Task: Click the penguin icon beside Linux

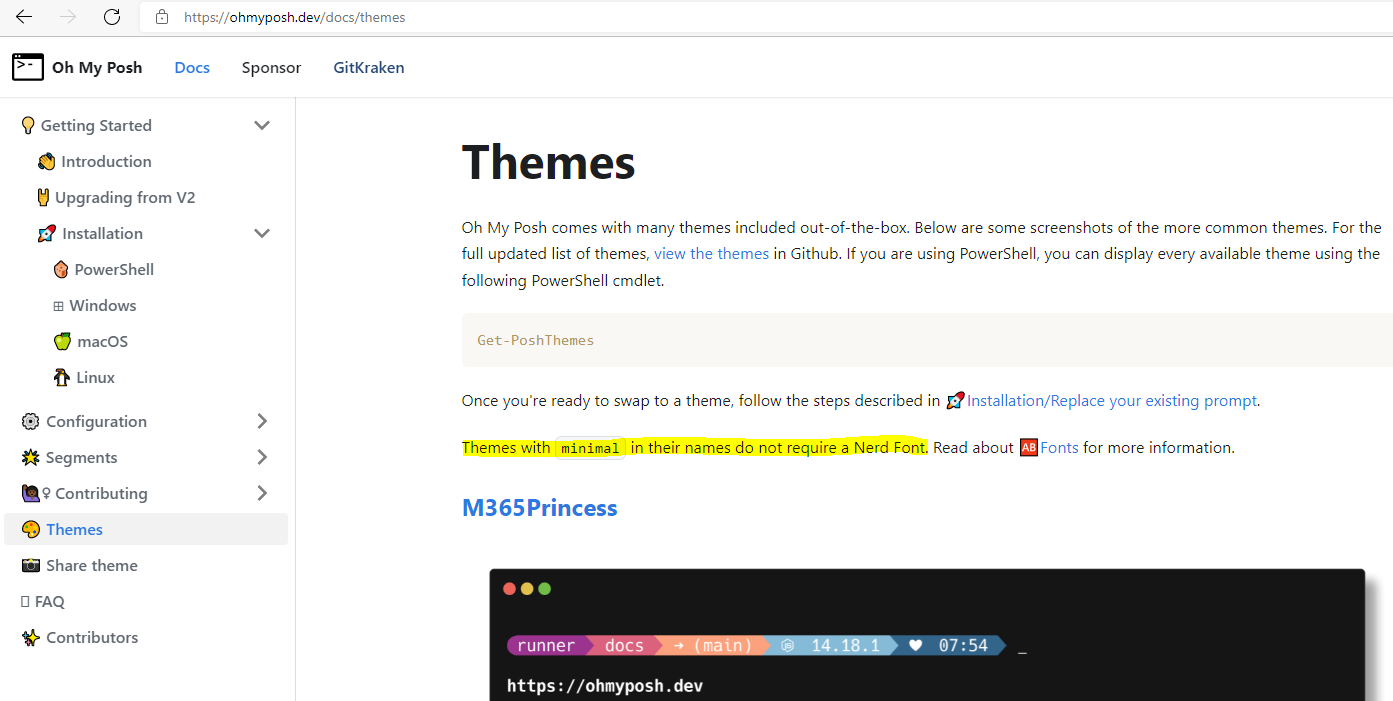Action: pyautogui.click(x=62, y=377)
